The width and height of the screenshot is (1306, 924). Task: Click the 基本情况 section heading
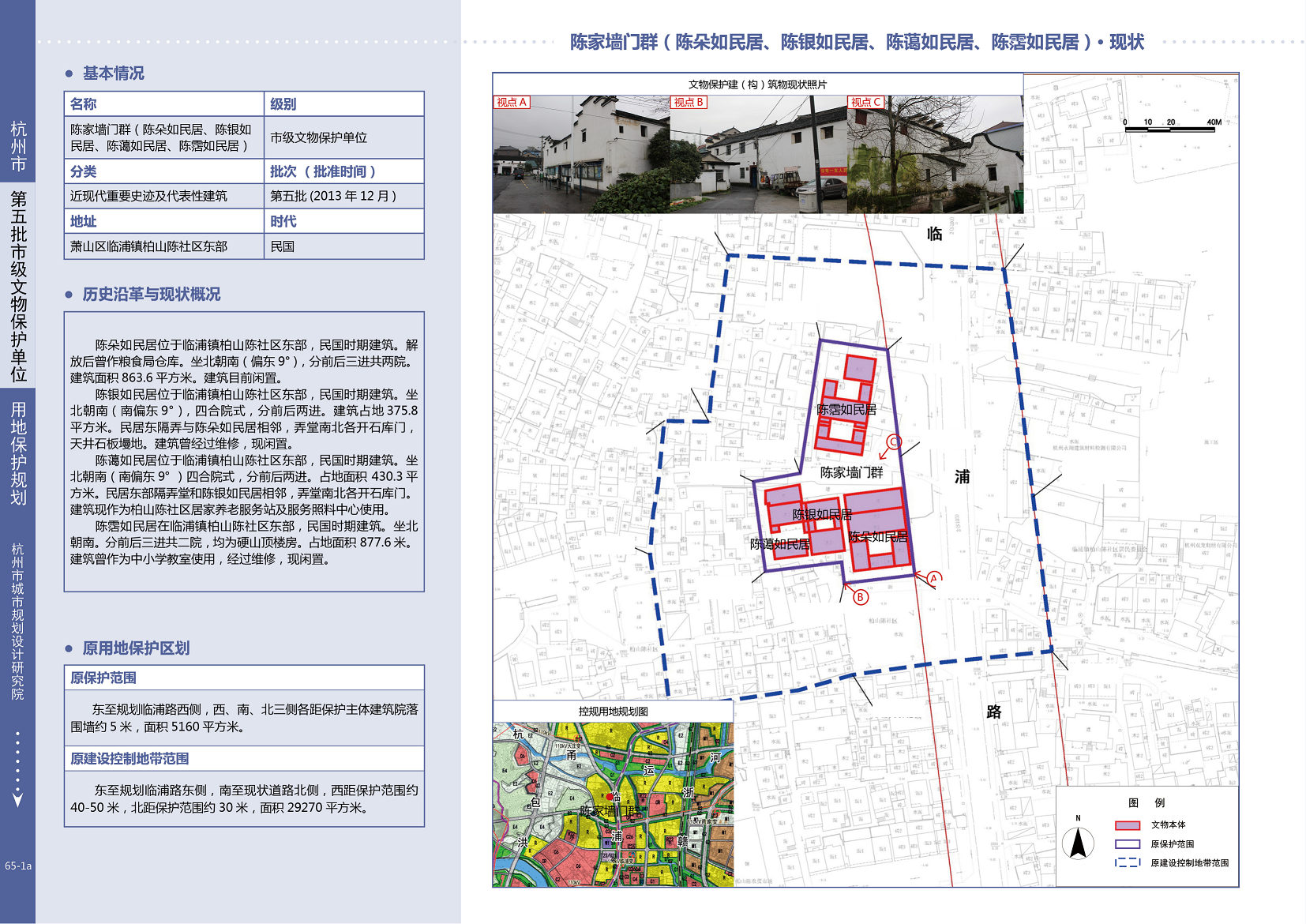[x=114, y=73]
